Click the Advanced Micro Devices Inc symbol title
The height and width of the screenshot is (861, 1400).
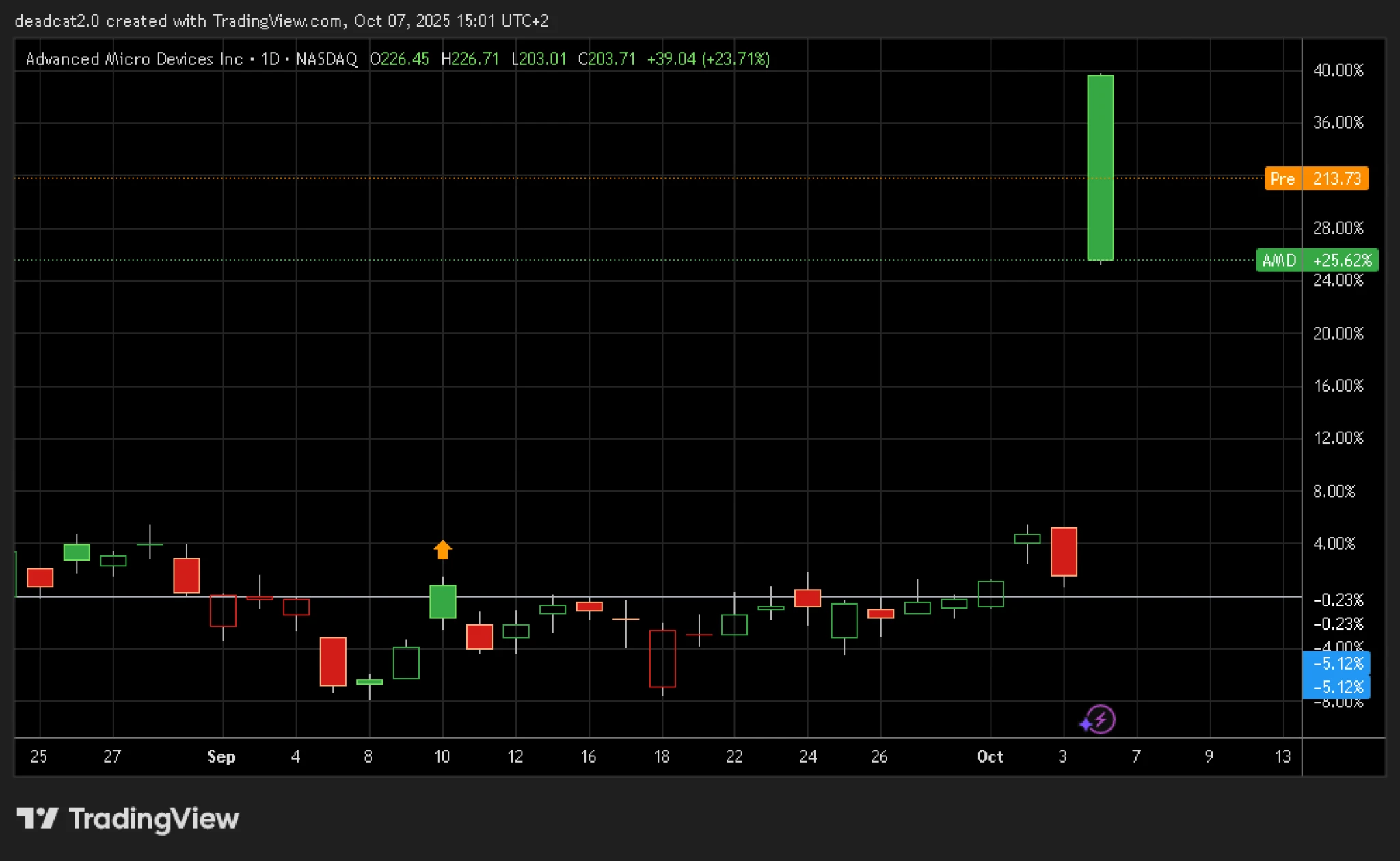pyautogui.click(x=134, y=59)
